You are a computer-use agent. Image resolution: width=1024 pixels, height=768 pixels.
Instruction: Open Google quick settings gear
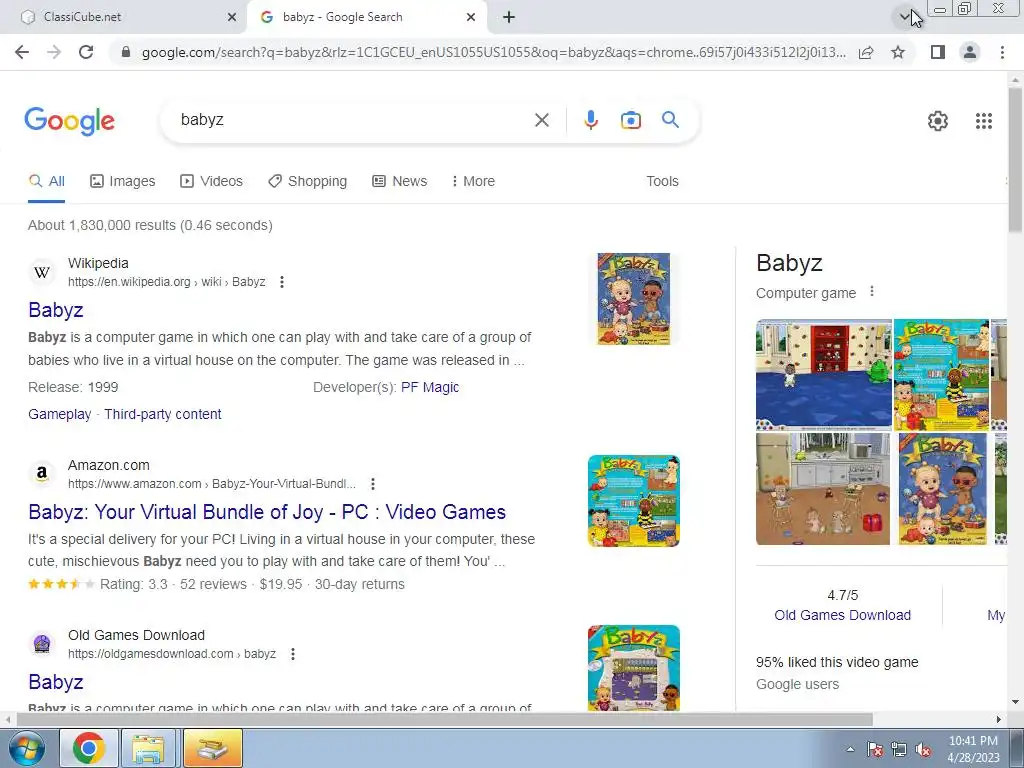(x=938, y=121)
